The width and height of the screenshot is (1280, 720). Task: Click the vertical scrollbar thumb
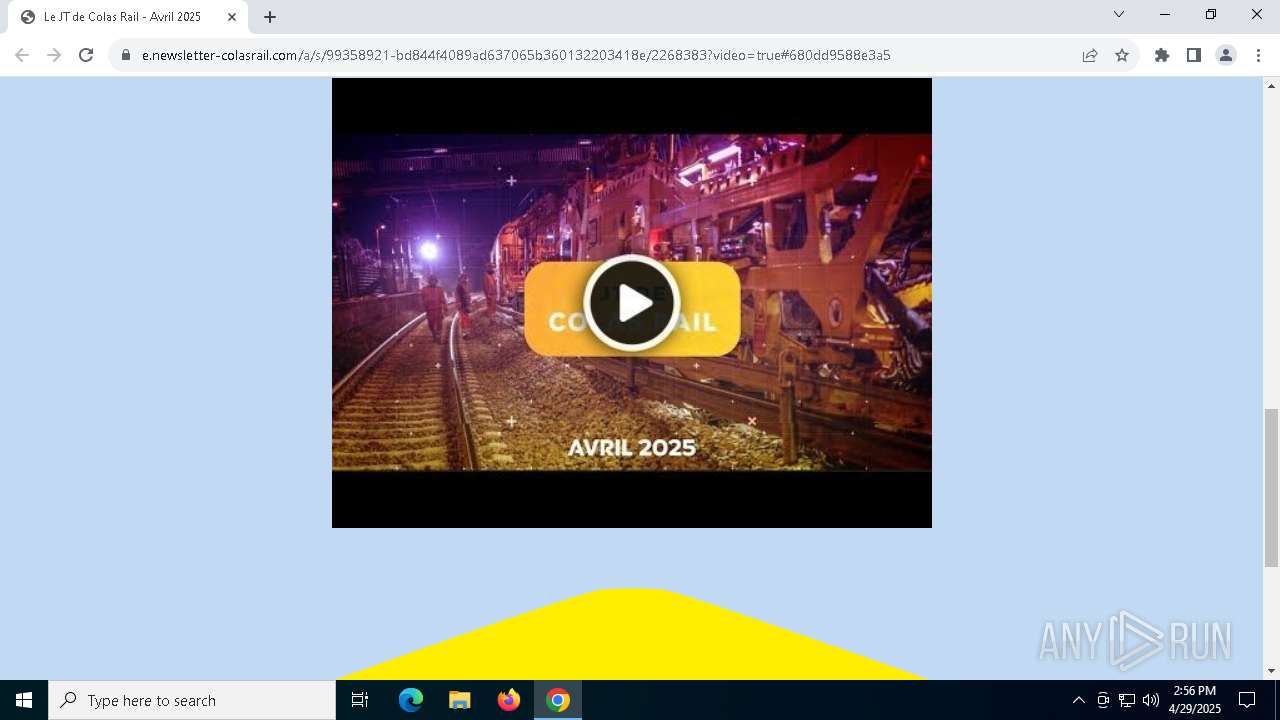point(1272,488)
